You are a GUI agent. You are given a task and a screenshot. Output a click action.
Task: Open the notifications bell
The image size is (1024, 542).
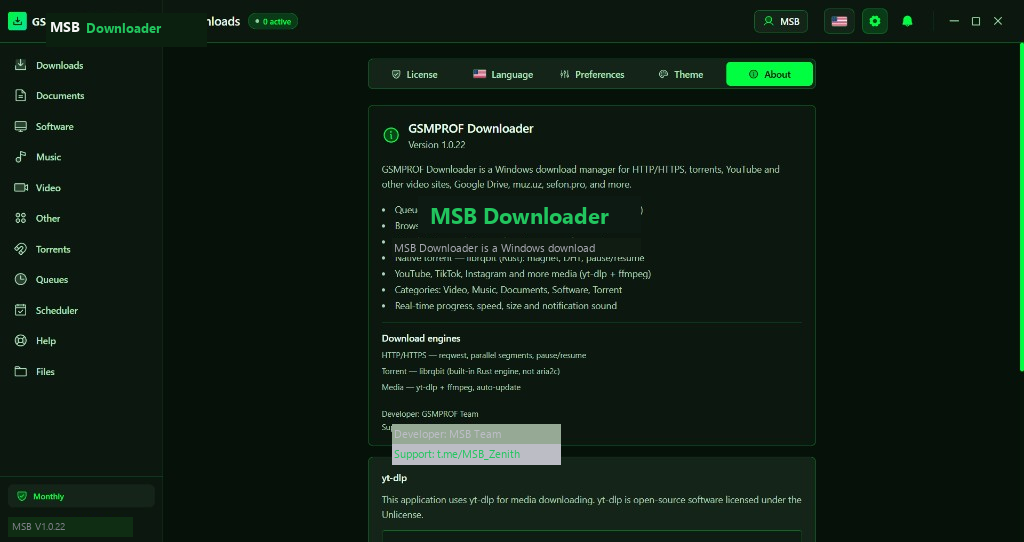pos(907,21)
